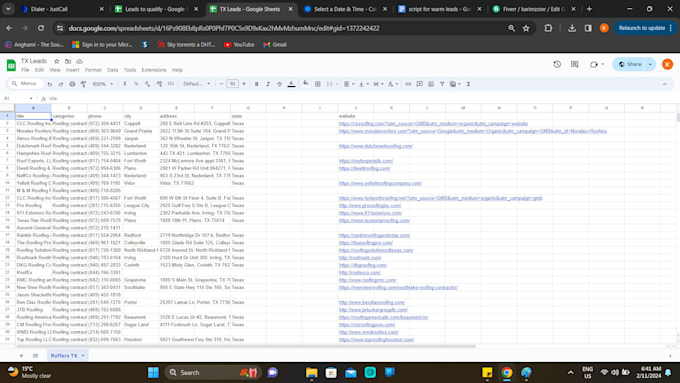Open Data menu

click(112, 70)
